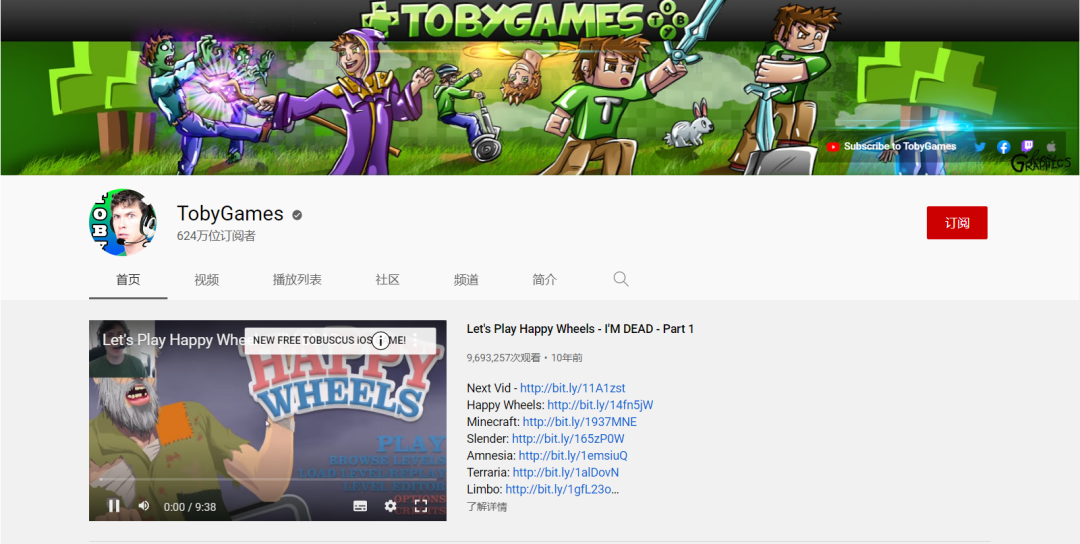Click the Let's Play Happy Wheels video title

pos(580,329)
